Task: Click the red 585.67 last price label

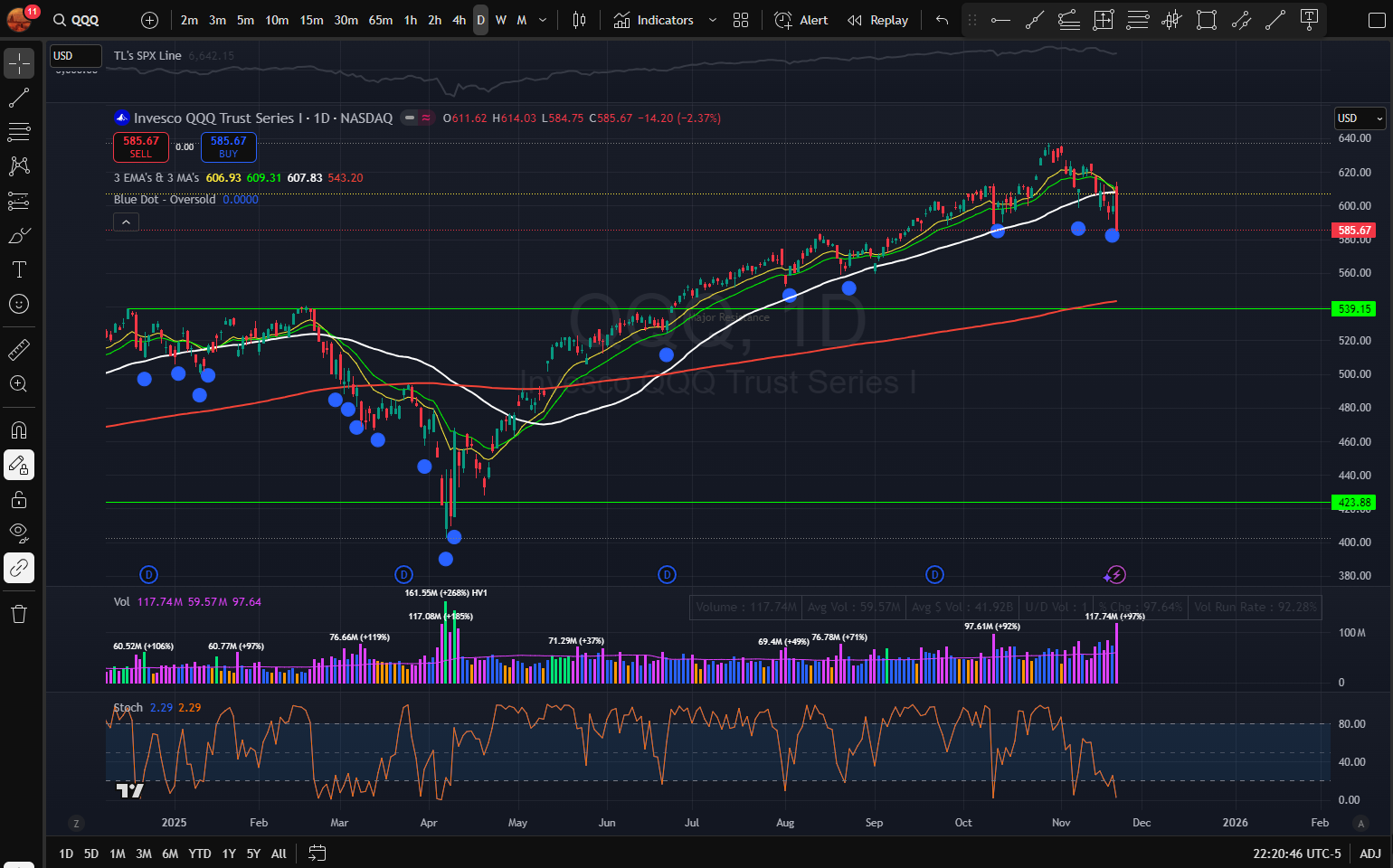Action: pos(1354,231)
